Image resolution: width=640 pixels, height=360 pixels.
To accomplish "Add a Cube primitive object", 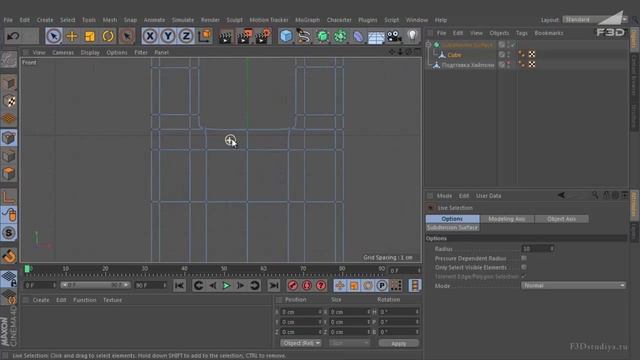I will point(286,36).
